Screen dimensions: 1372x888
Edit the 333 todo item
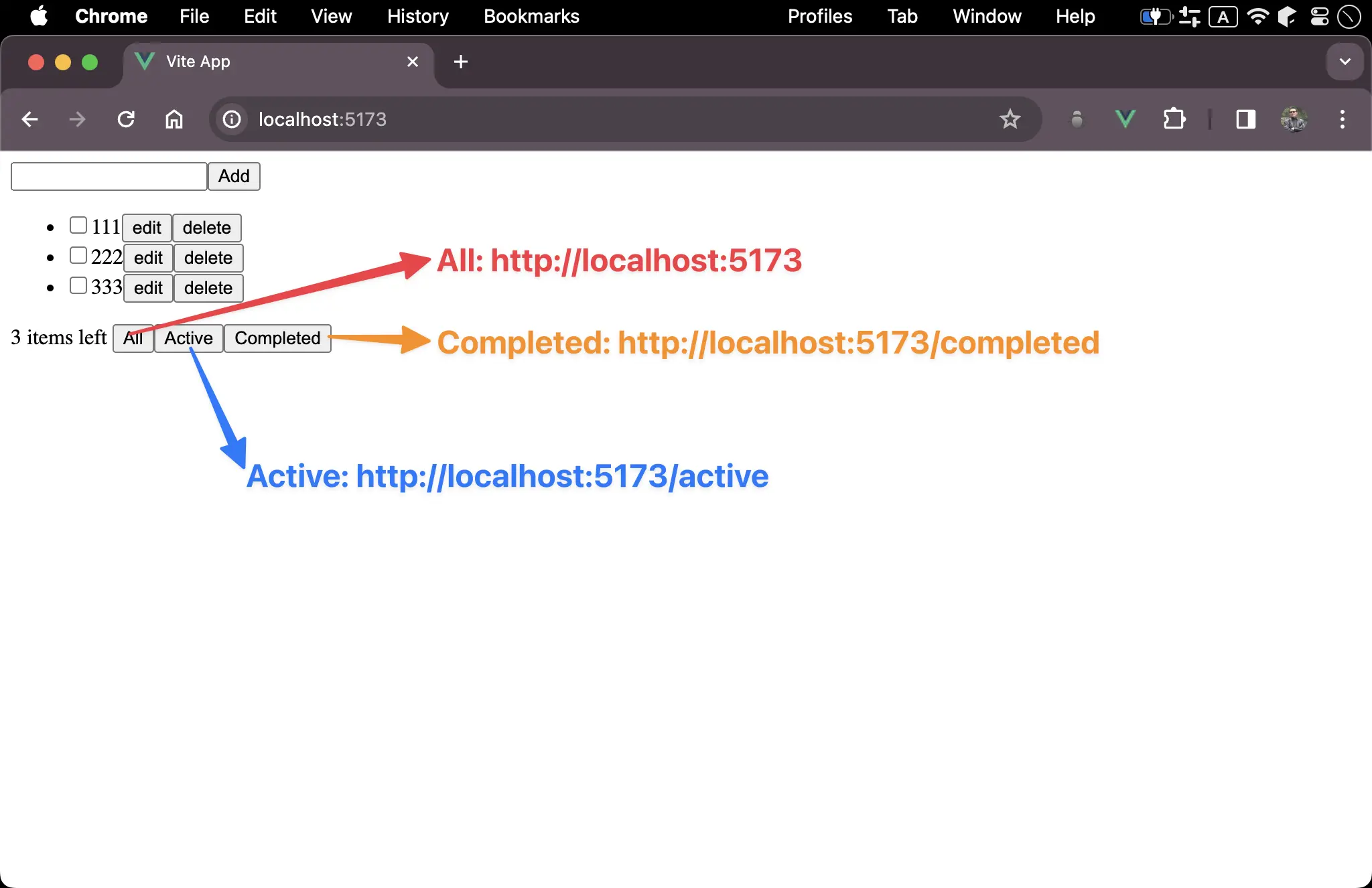(148, 288)
